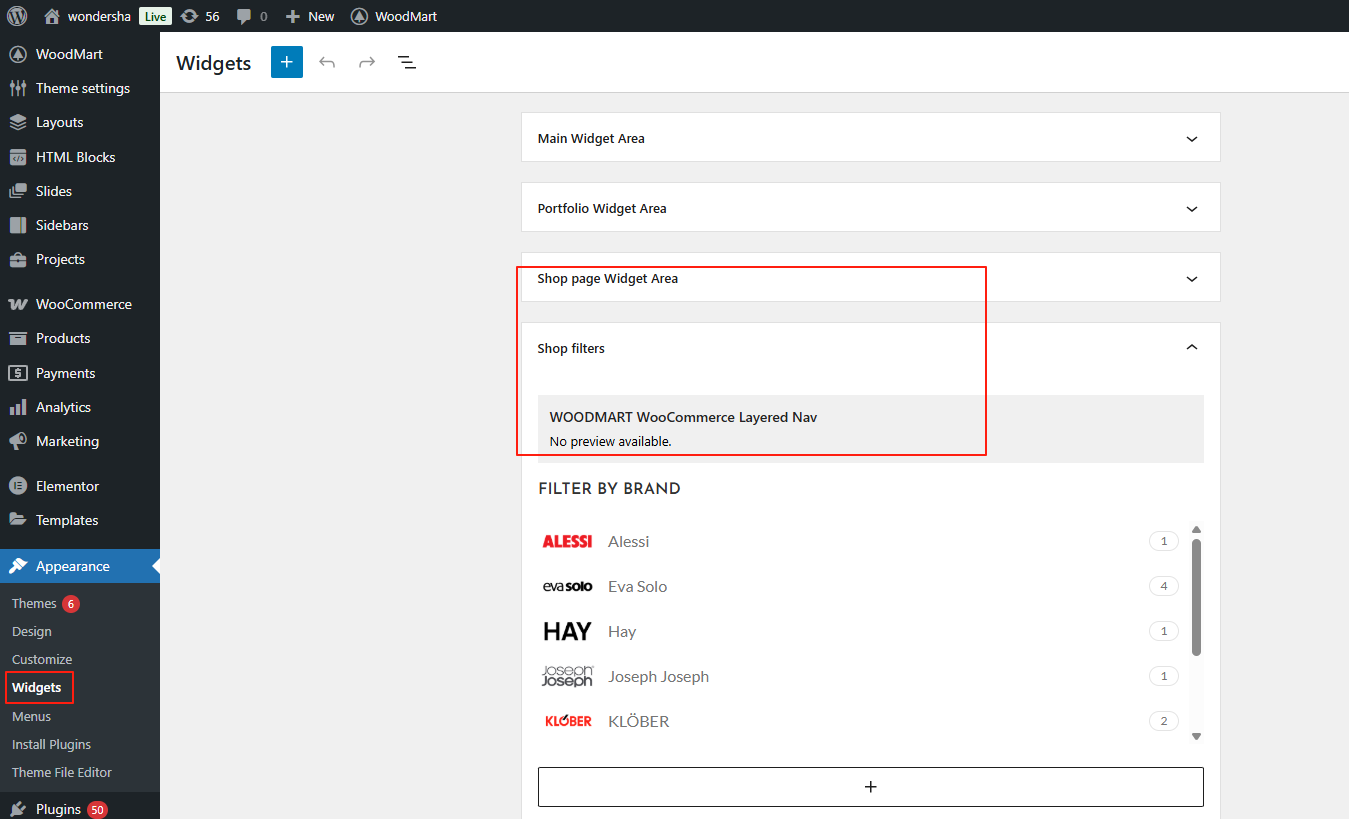This screenshot has height=819, width=1349.
Task: Click the add block button below brands
Action: 870,787
